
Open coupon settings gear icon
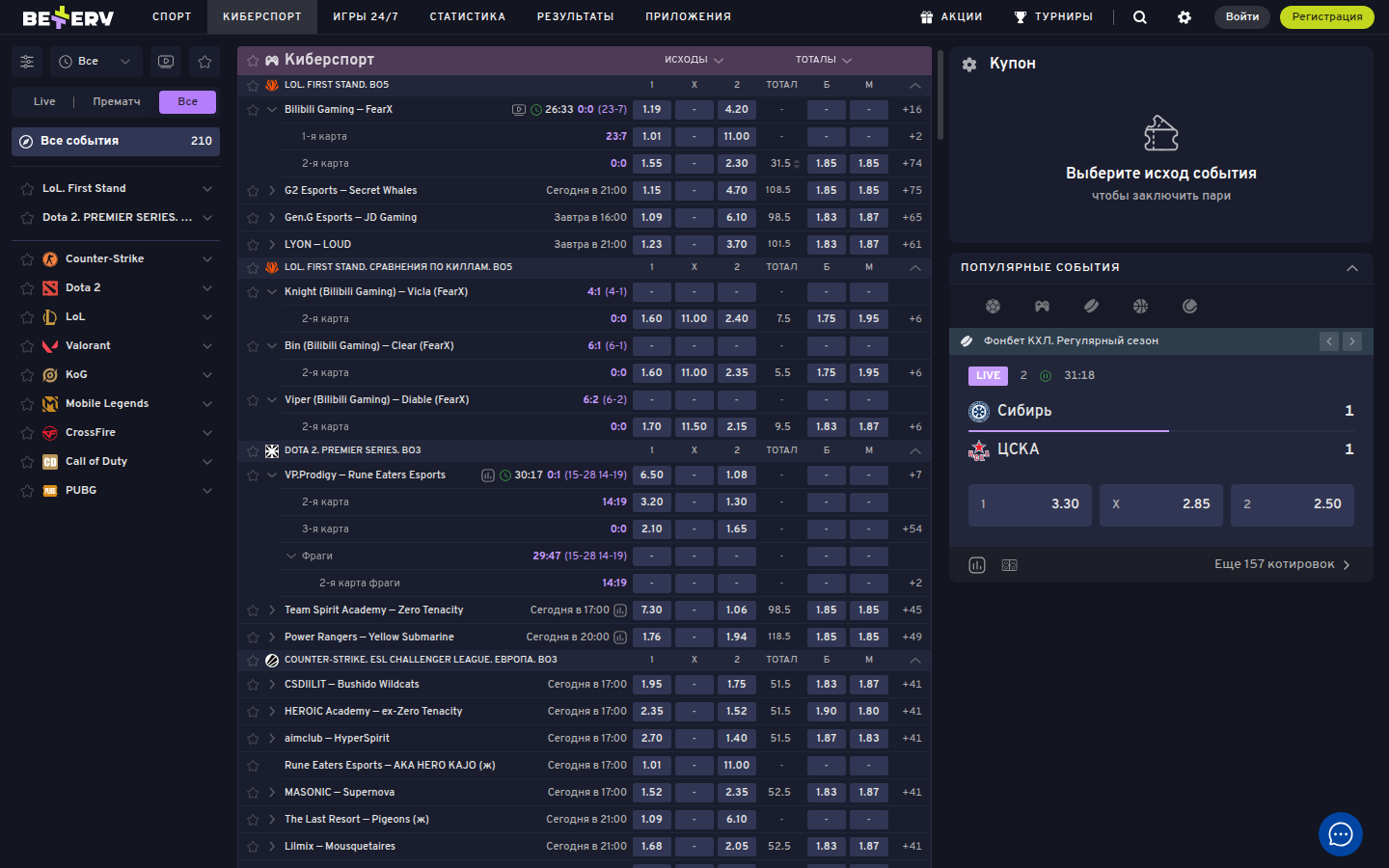click(969, 64)
